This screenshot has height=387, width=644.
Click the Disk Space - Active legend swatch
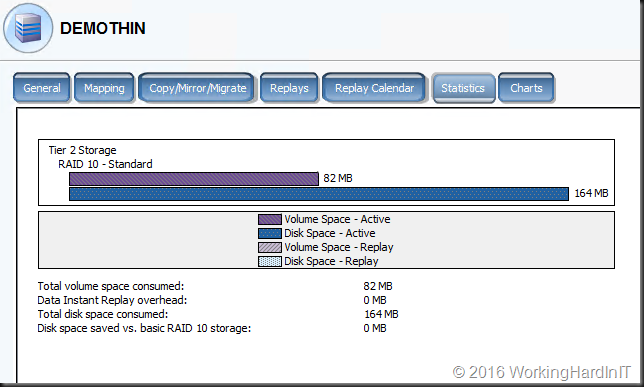[x=270, y=233]
